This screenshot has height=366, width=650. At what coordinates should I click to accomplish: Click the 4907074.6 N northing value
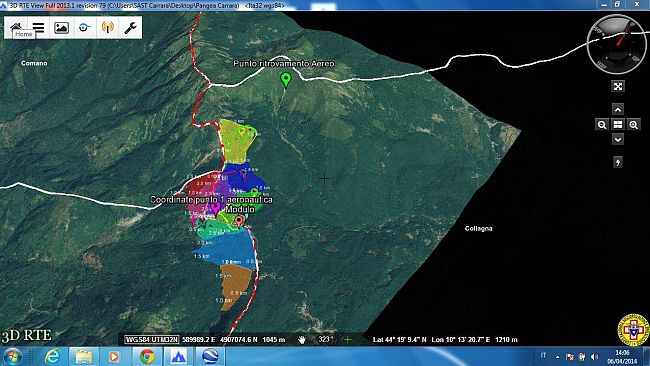[x=239, y=339]
